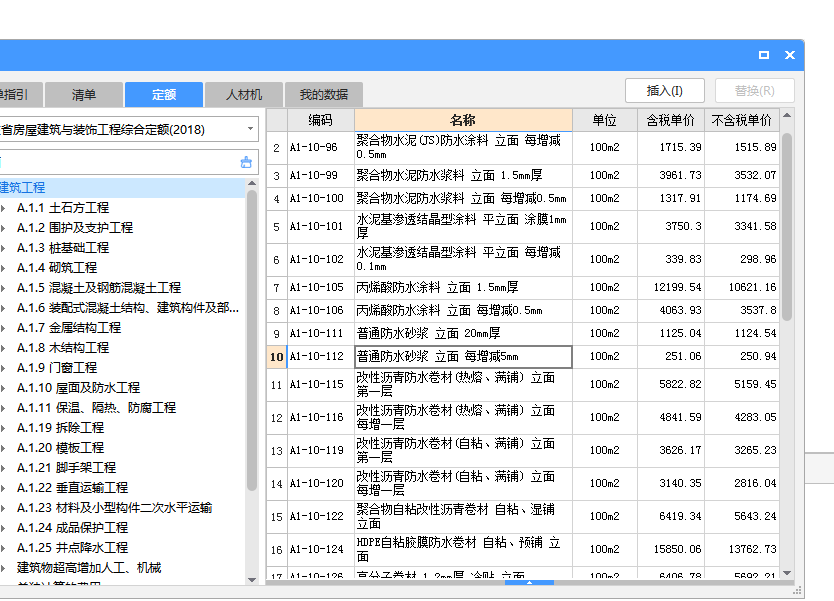The height and width of the screenshot is (601, 834).
Task: Select price cell 15850.06
Action: coord(671,549)
